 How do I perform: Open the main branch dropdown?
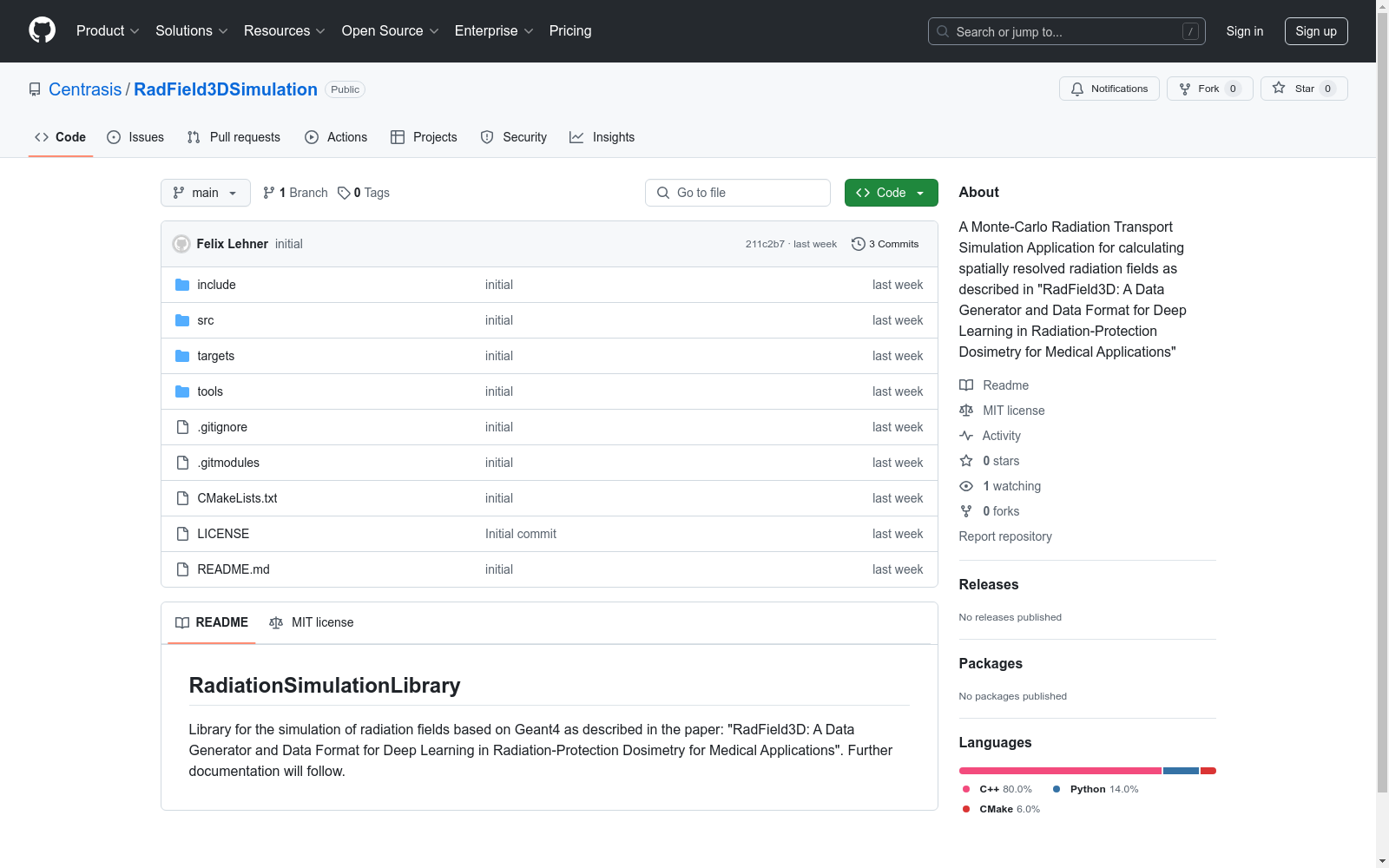(x=205, y=193)
